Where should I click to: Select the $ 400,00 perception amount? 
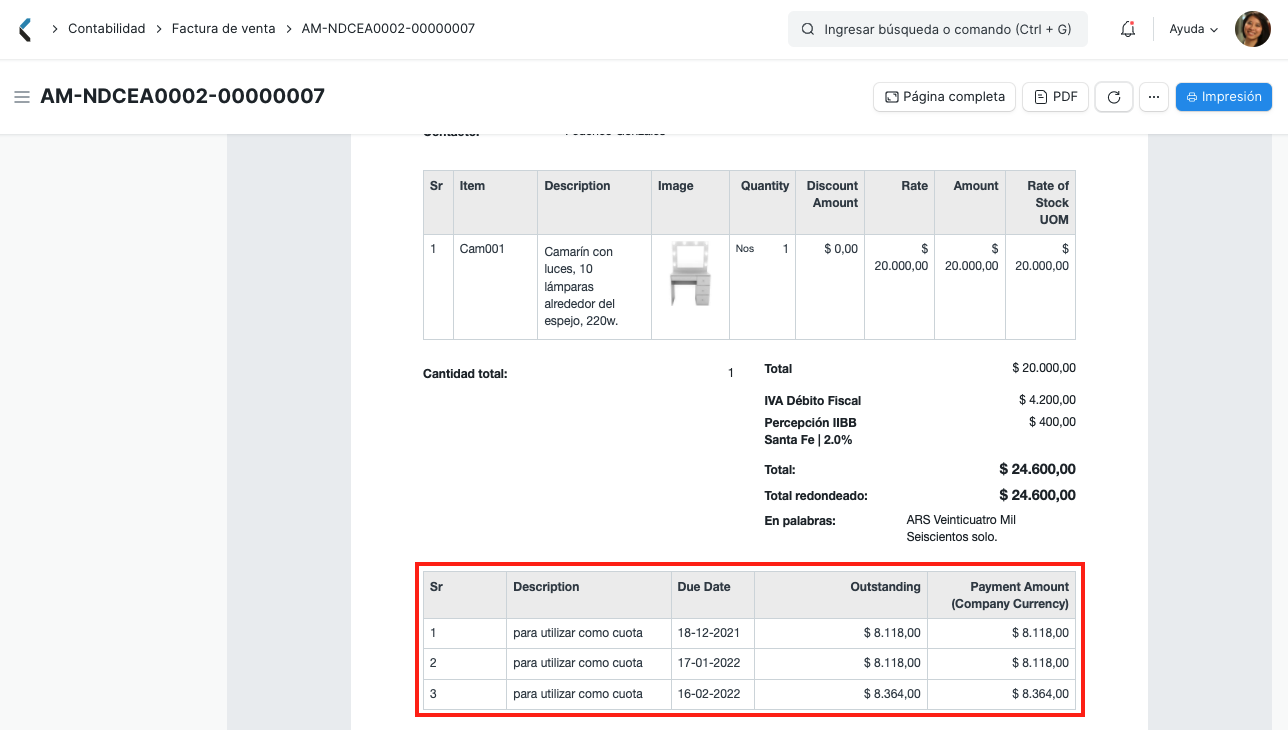click(1052, 422)
